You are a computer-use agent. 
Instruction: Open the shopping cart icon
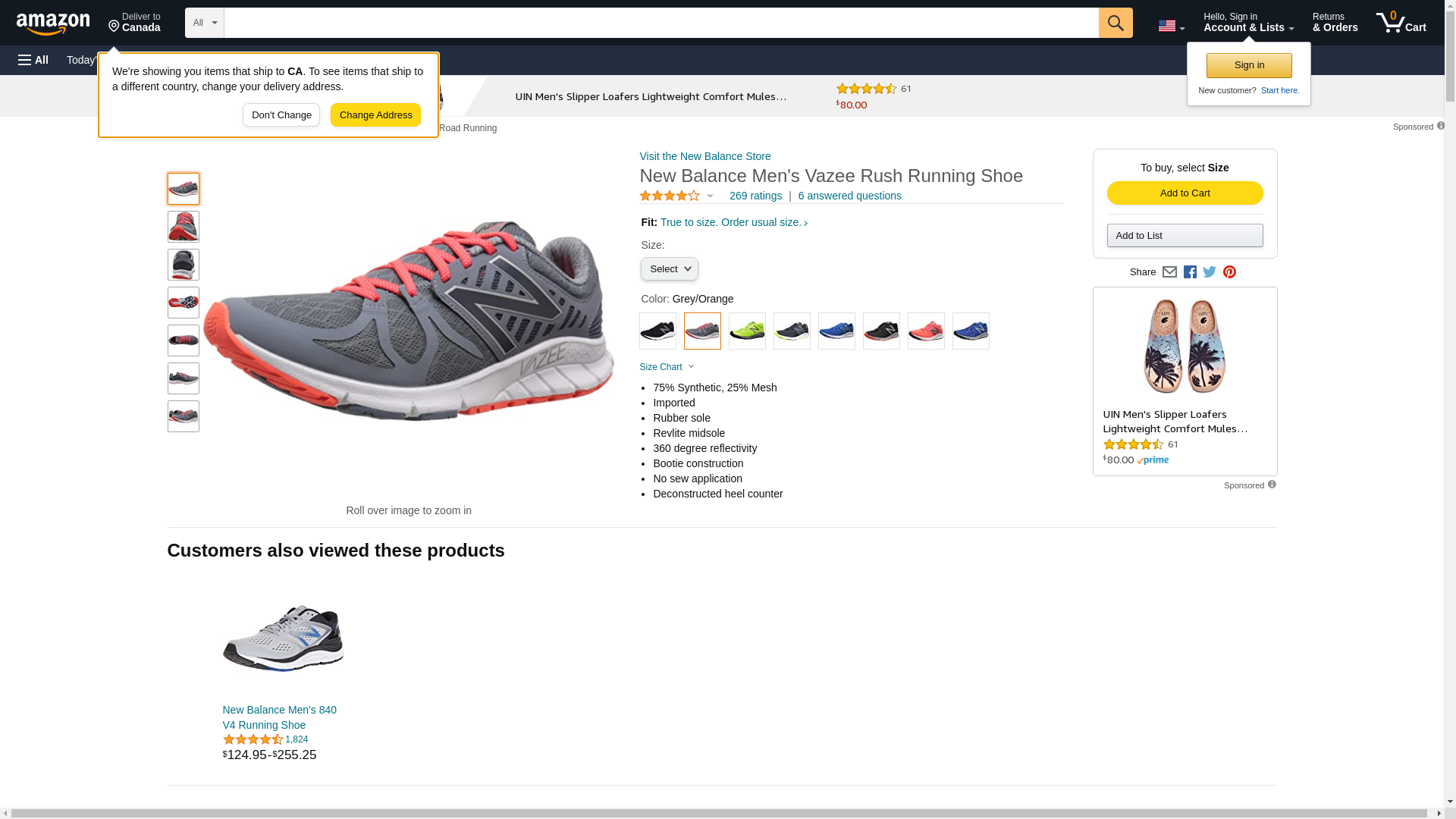click(1400, 23)
